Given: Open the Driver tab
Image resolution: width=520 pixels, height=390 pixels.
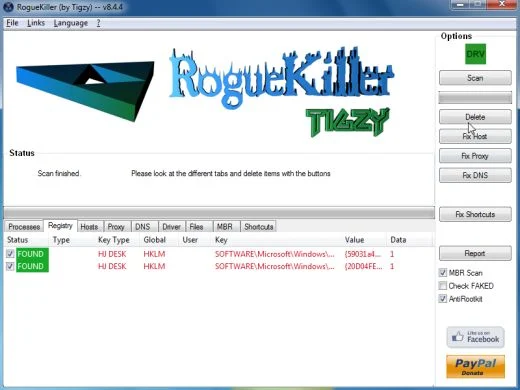Looking at the screenshot, I should pos(171,227).
